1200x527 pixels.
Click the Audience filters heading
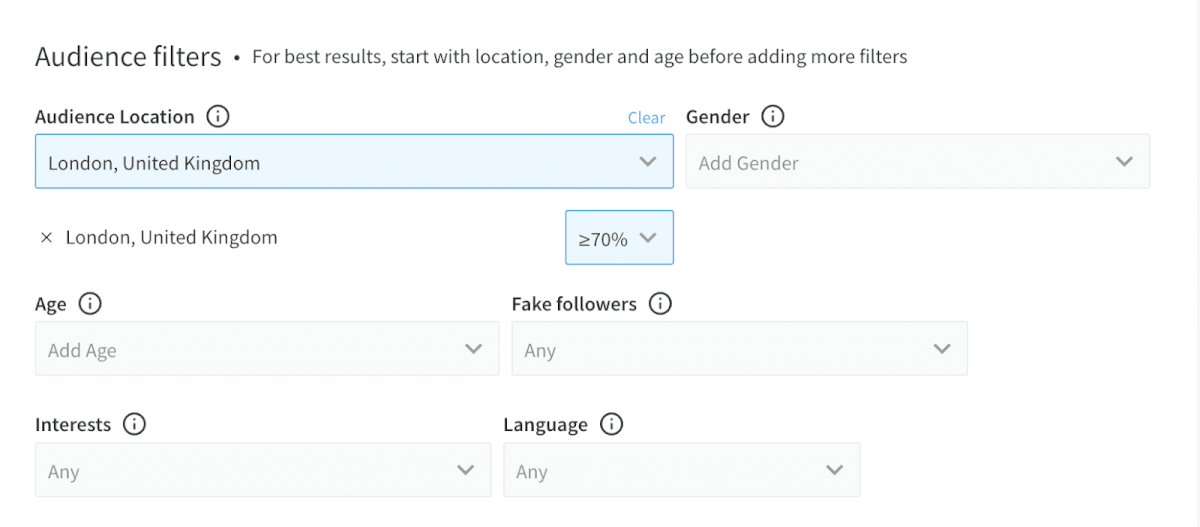click(x=128, y=57)
